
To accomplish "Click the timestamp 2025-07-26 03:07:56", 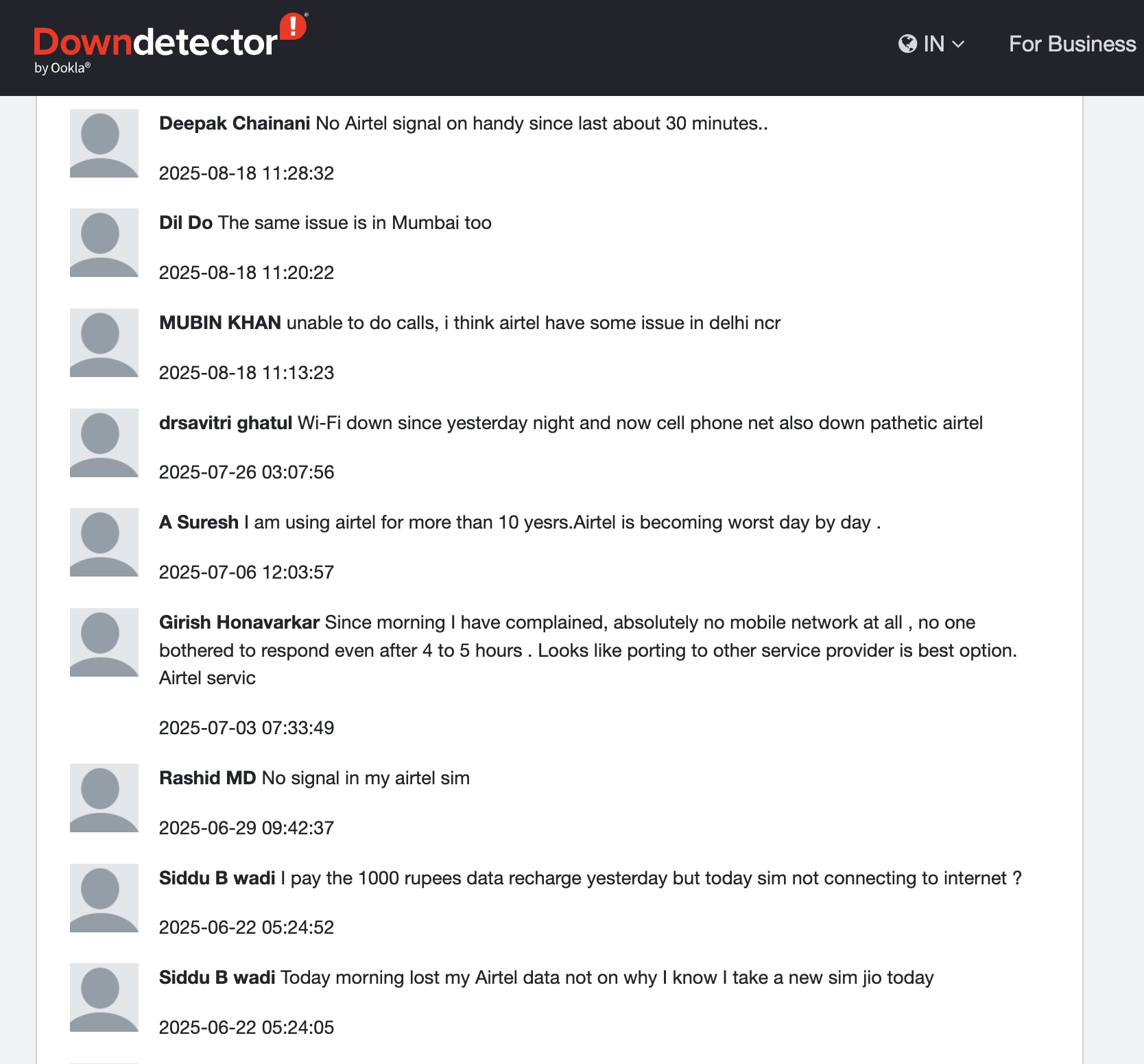I will click(x=246, y=472).
